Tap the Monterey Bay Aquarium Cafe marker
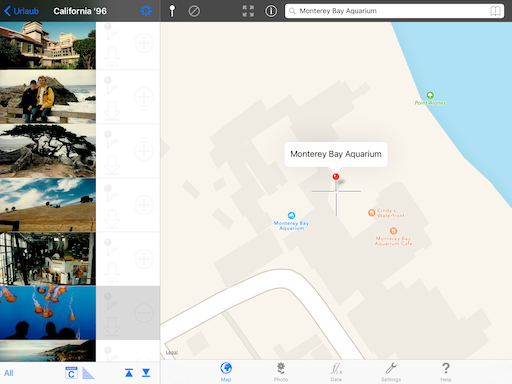 393,231
